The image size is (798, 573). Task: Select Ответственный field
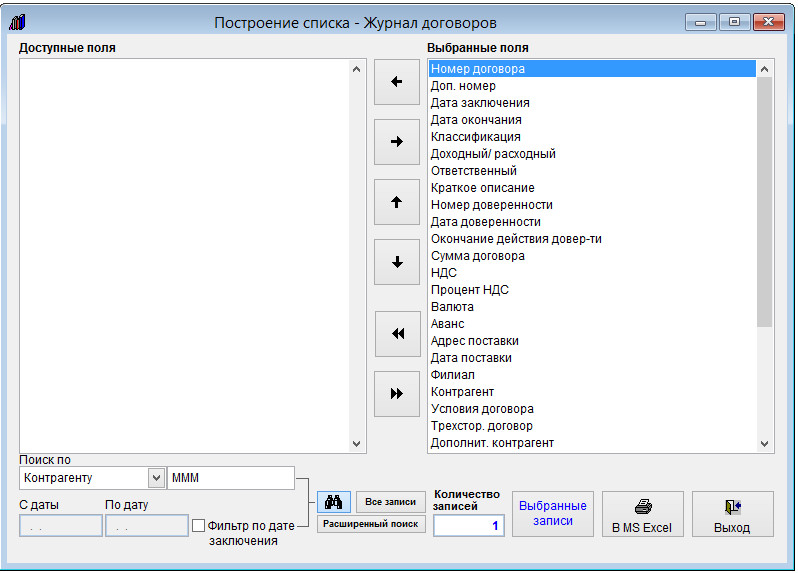pyautogui.click(x=593, y=171)
